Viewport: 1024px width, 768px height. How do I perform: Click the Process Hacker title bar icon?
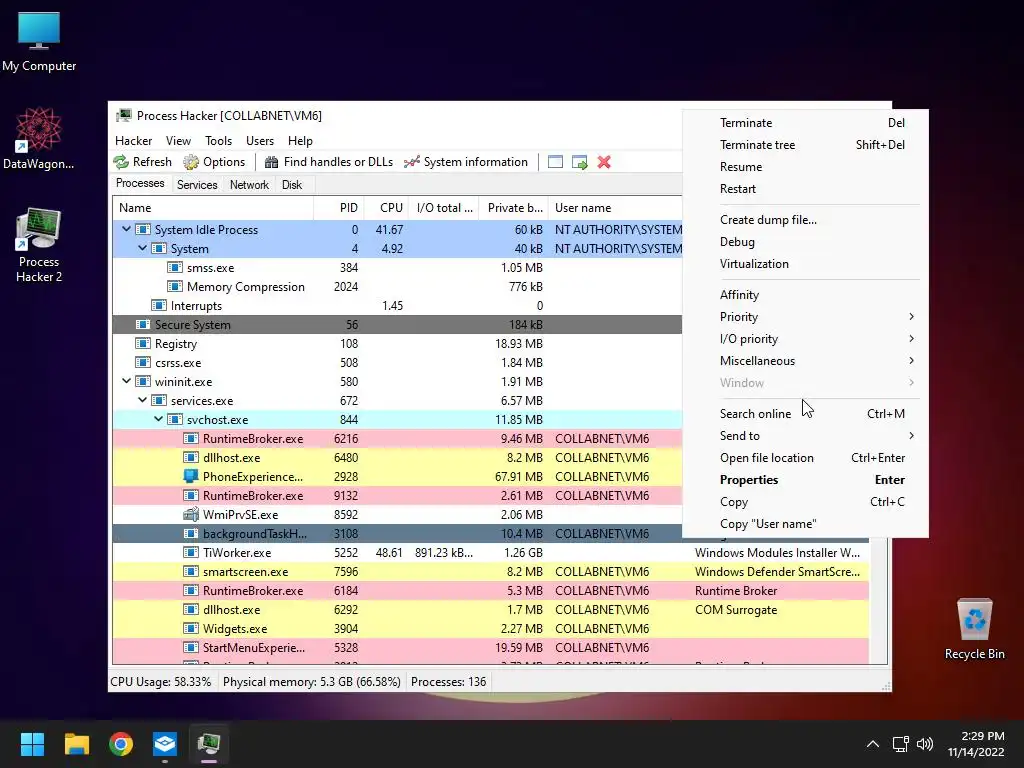[123, 116]
